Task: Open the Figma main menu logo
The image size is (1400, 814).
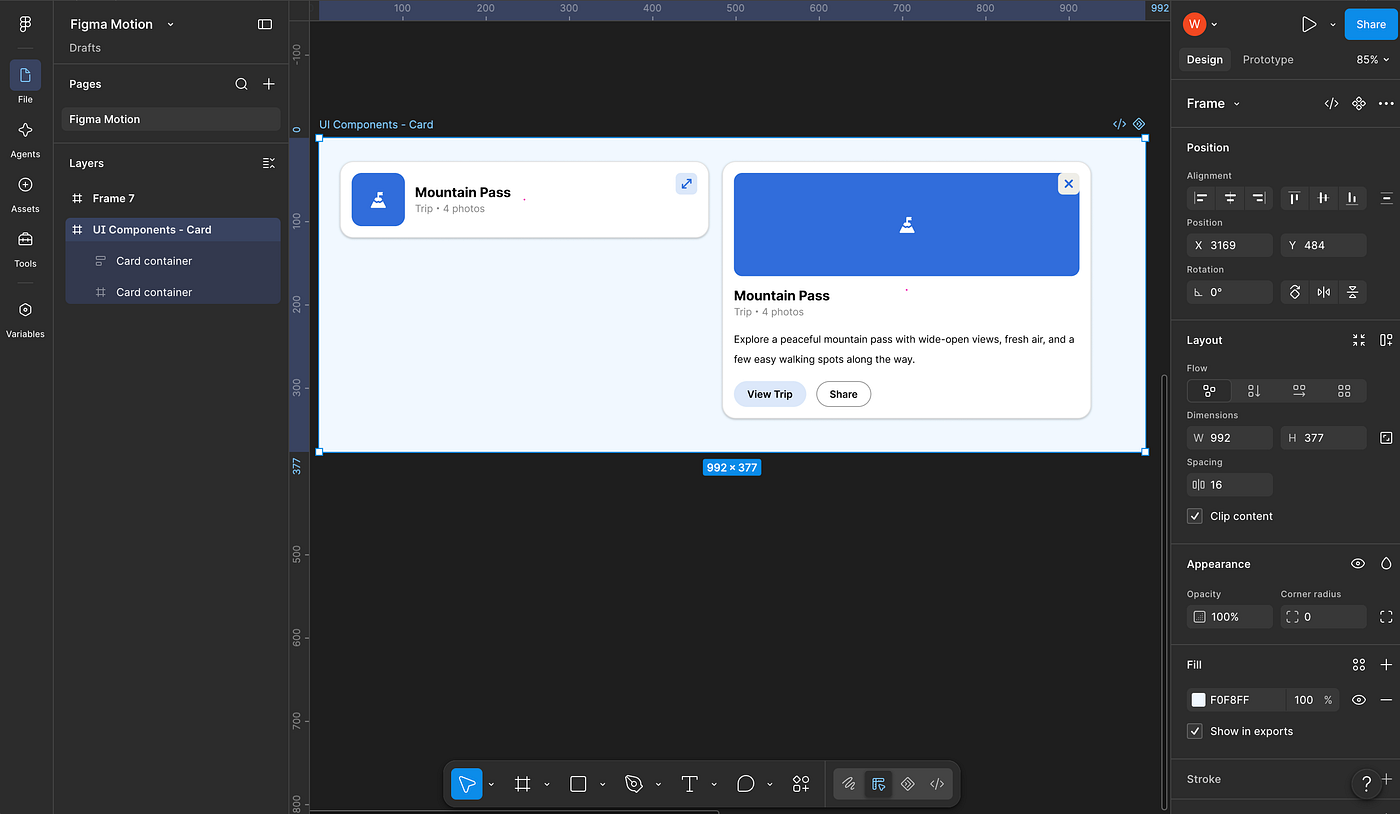Action: (x=25, y=25)
